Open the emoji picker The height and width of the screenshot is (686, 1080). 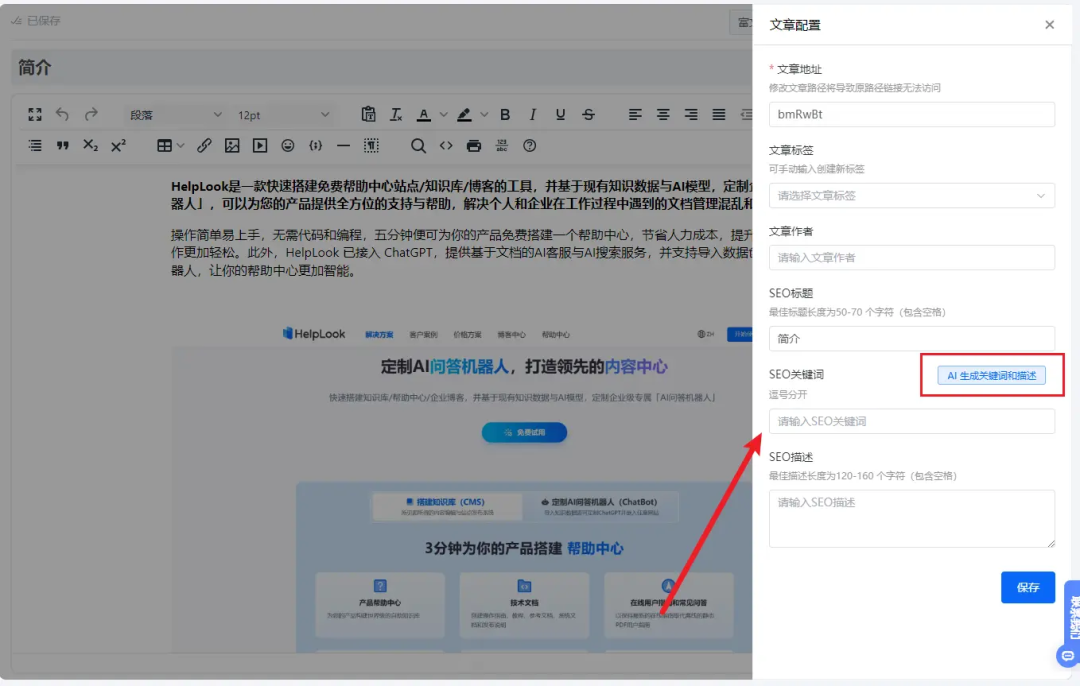(288, 145)
